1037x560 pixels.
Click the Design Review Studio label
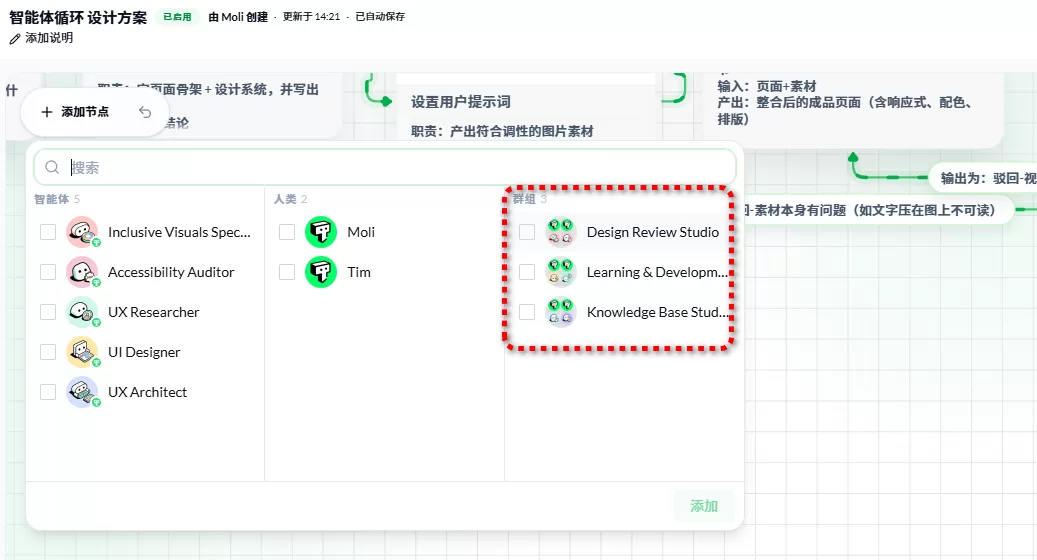pyautogui.click(x=653, y=232)
